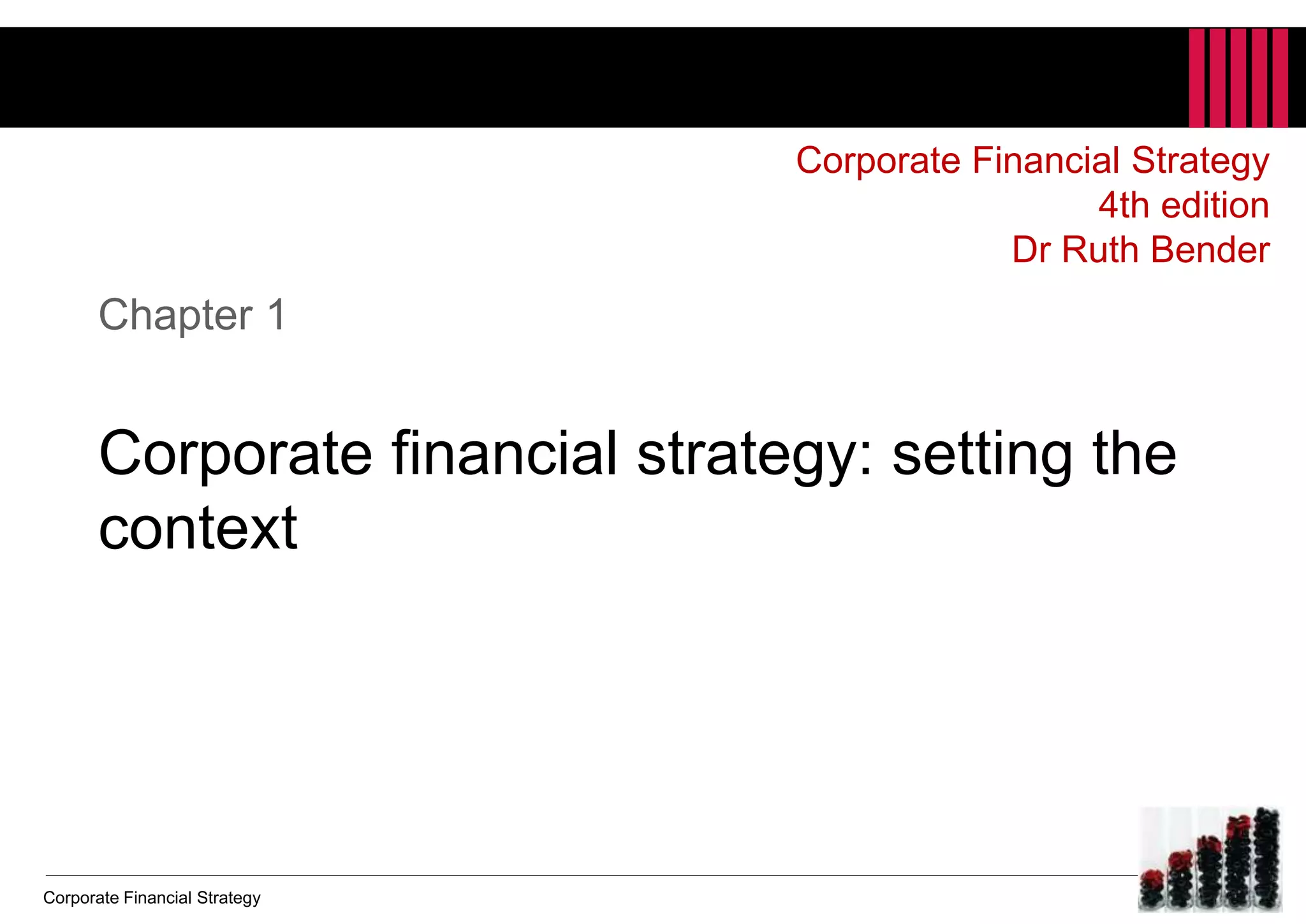Click the shortest berry tube in image

coord(1152,888)
